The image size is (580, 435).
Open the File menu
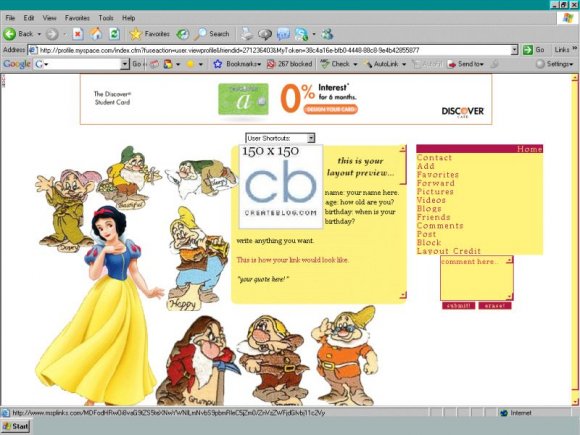click(x=10, y=18)
